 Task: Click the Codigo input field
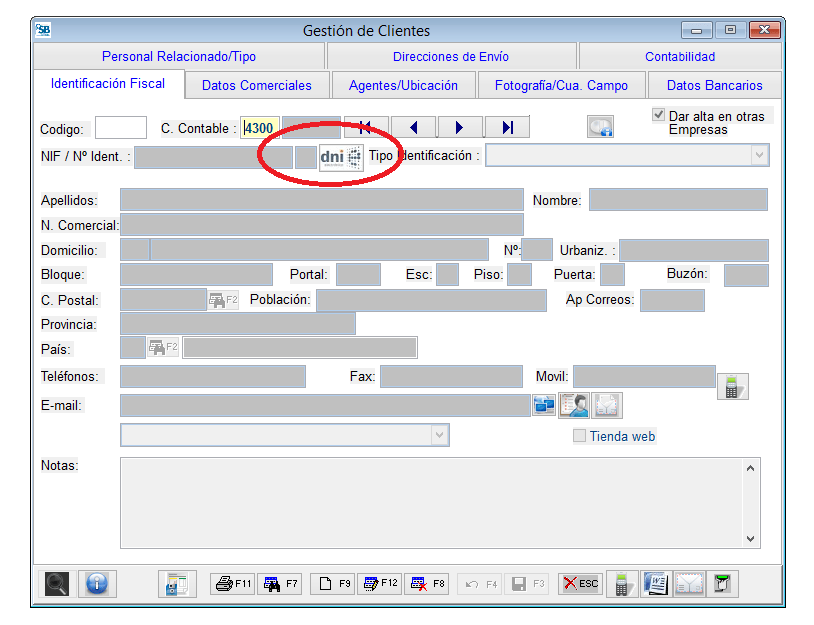point(120,128)
